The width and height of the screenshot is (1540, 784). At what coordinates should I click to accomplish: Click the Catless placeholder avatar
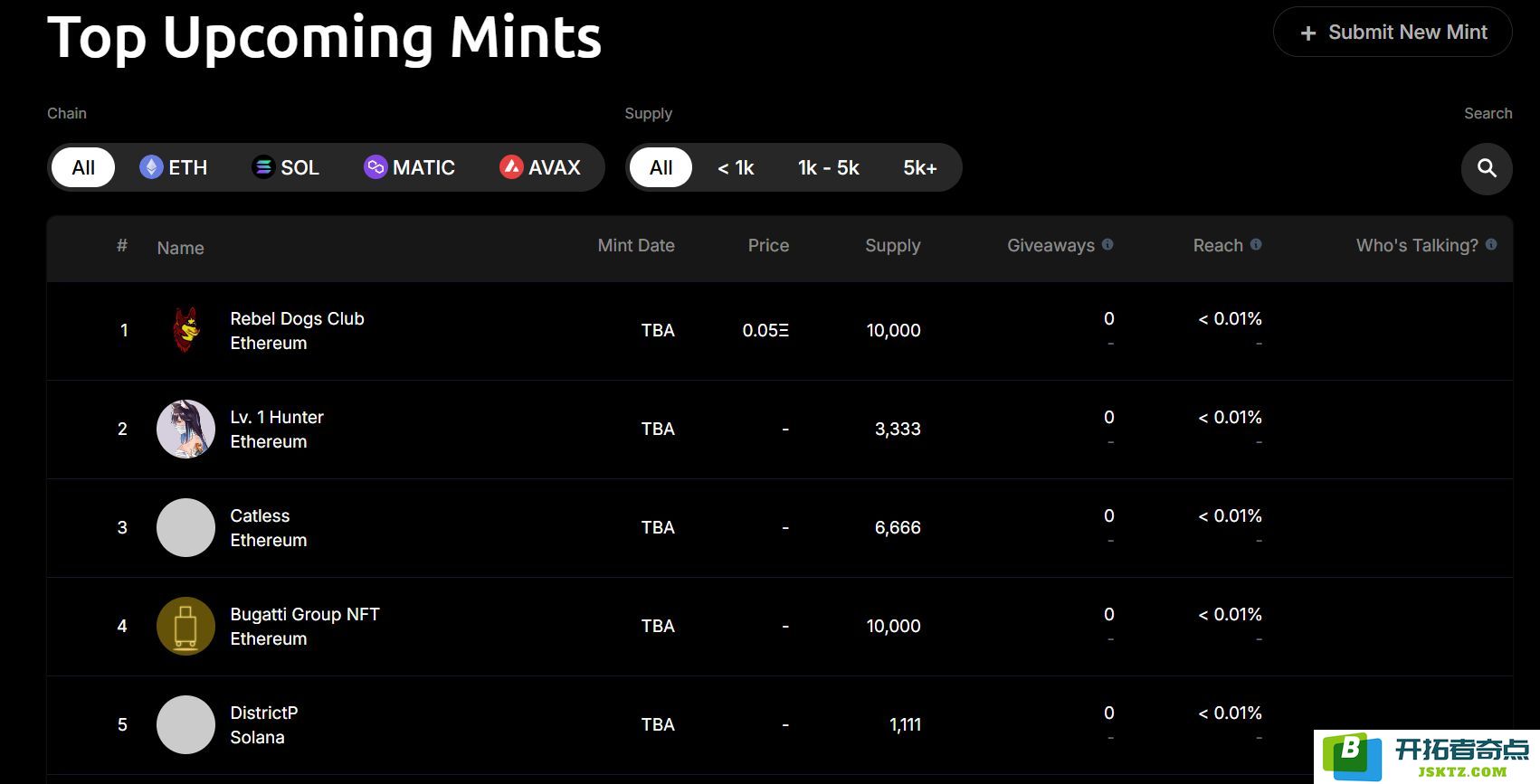coord(185,527)
